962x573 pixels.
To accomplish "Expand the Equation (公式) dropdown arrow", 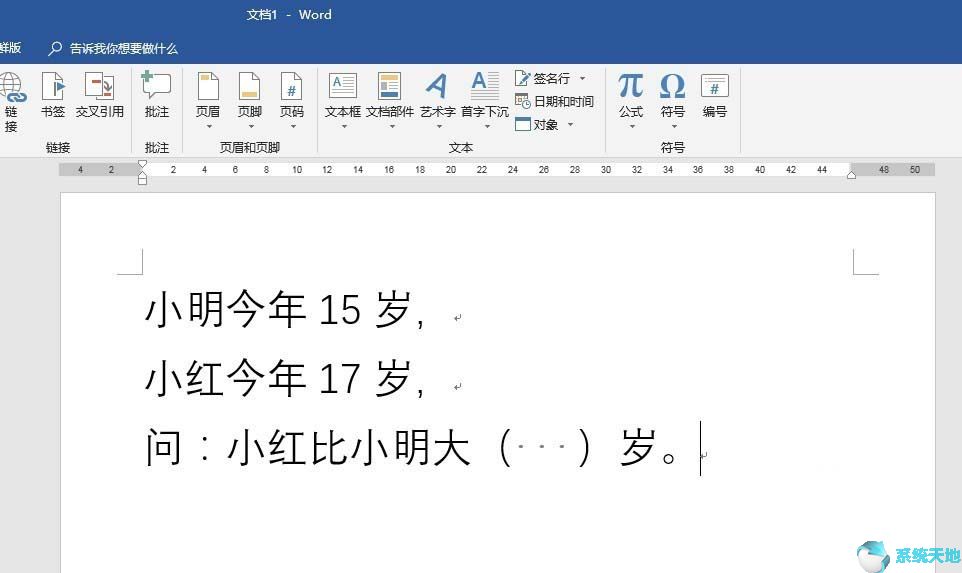I will point(632,126).
